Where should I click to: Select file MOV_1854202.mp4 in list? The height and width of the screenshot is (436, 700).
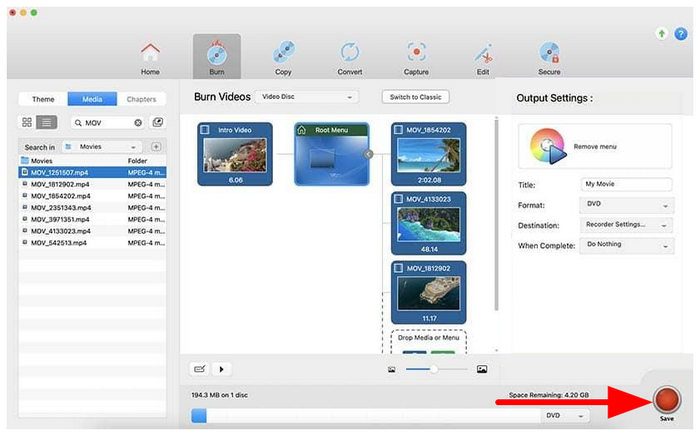tap(92, 196)
